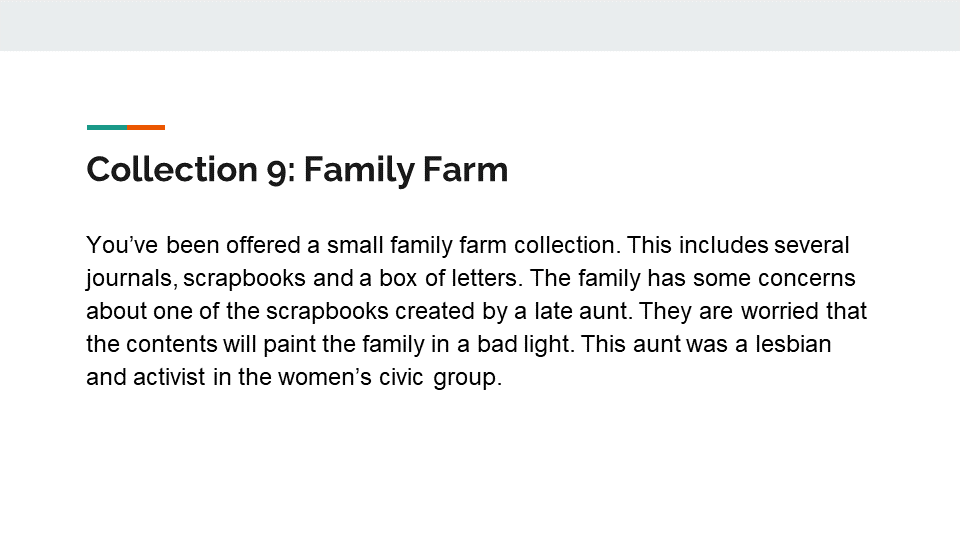This screenshot has width=960, height=540.
Task: Click the word "activist" in last line
Action: coord(158,380)
